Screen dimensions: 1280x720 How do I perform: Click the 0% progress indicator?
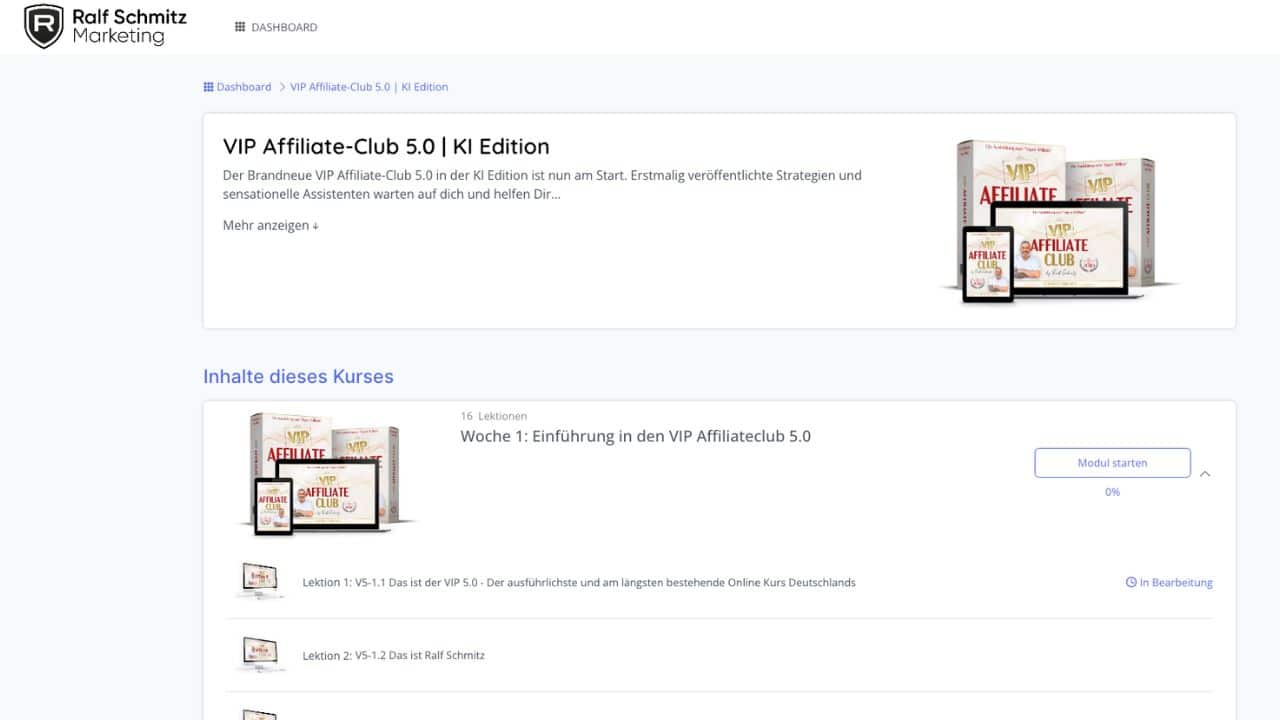click(x=1112, y=492)
